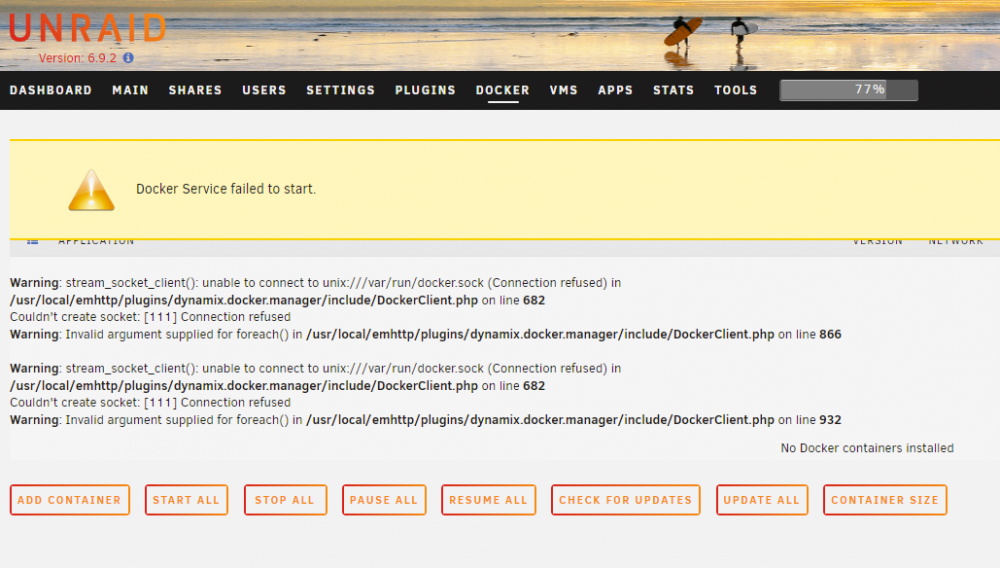Click the Add Container button

(70, 500)
